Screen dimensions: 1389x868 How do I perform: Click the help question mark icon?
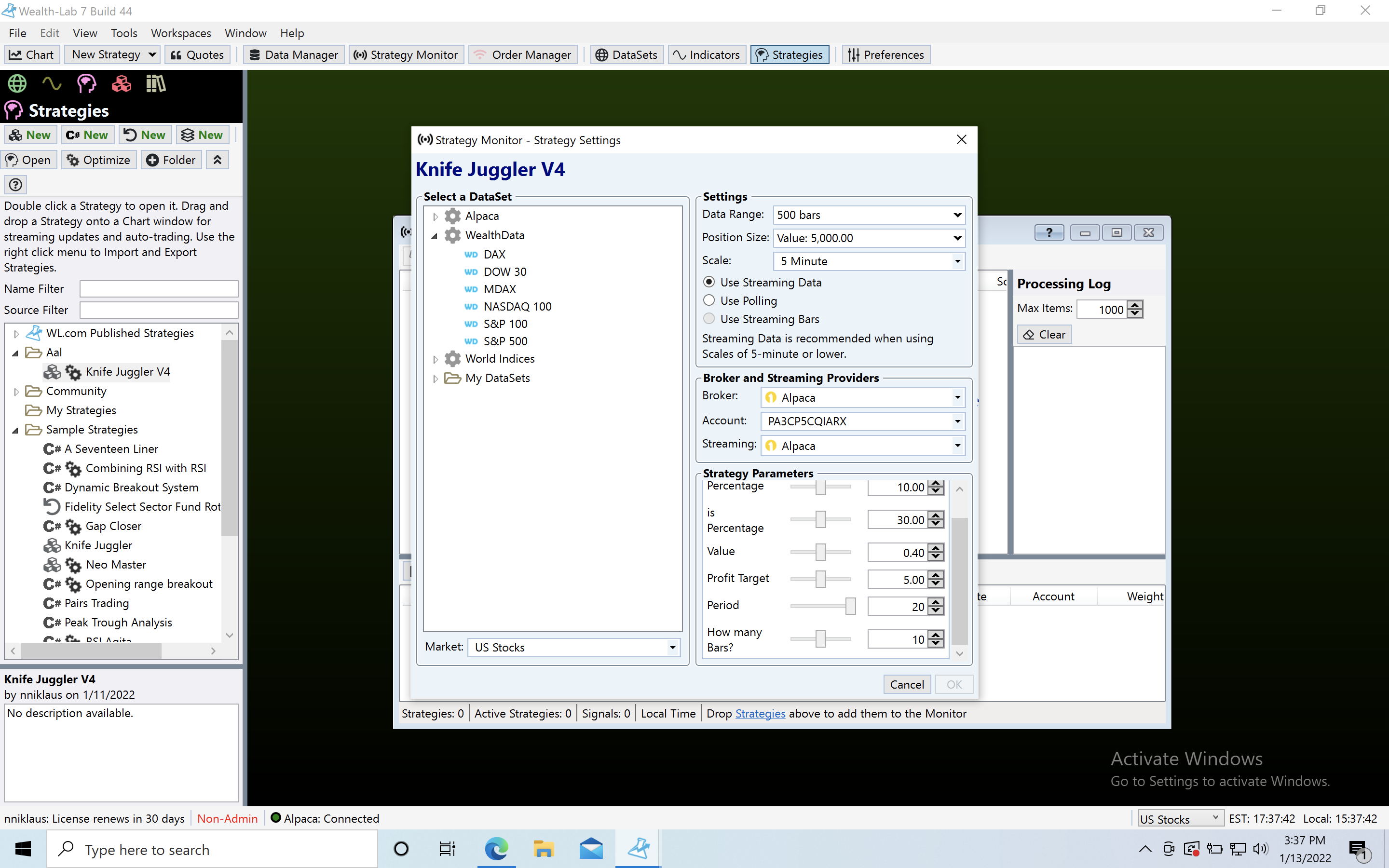click(15, 185)
